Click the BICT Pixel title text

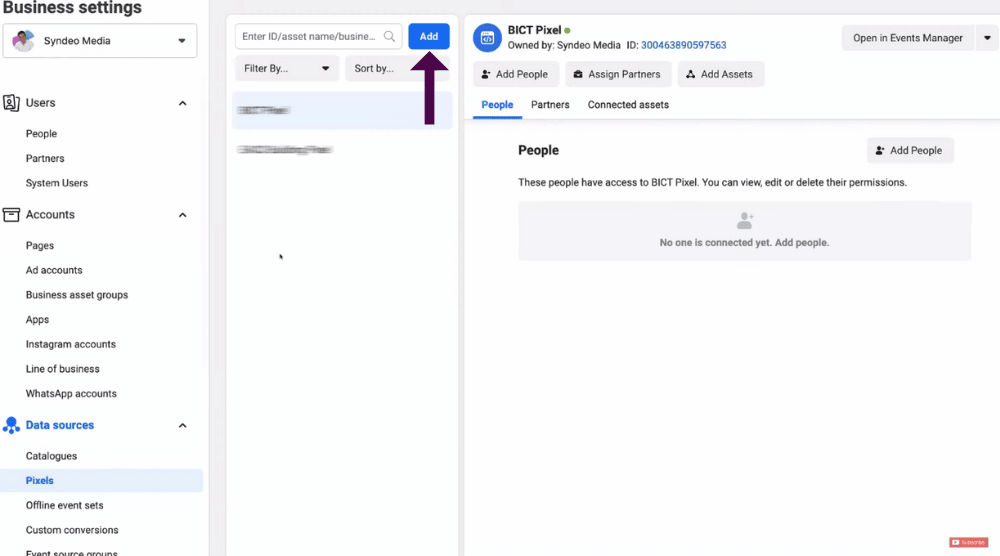pyautogui.click(x=534, y=30)
